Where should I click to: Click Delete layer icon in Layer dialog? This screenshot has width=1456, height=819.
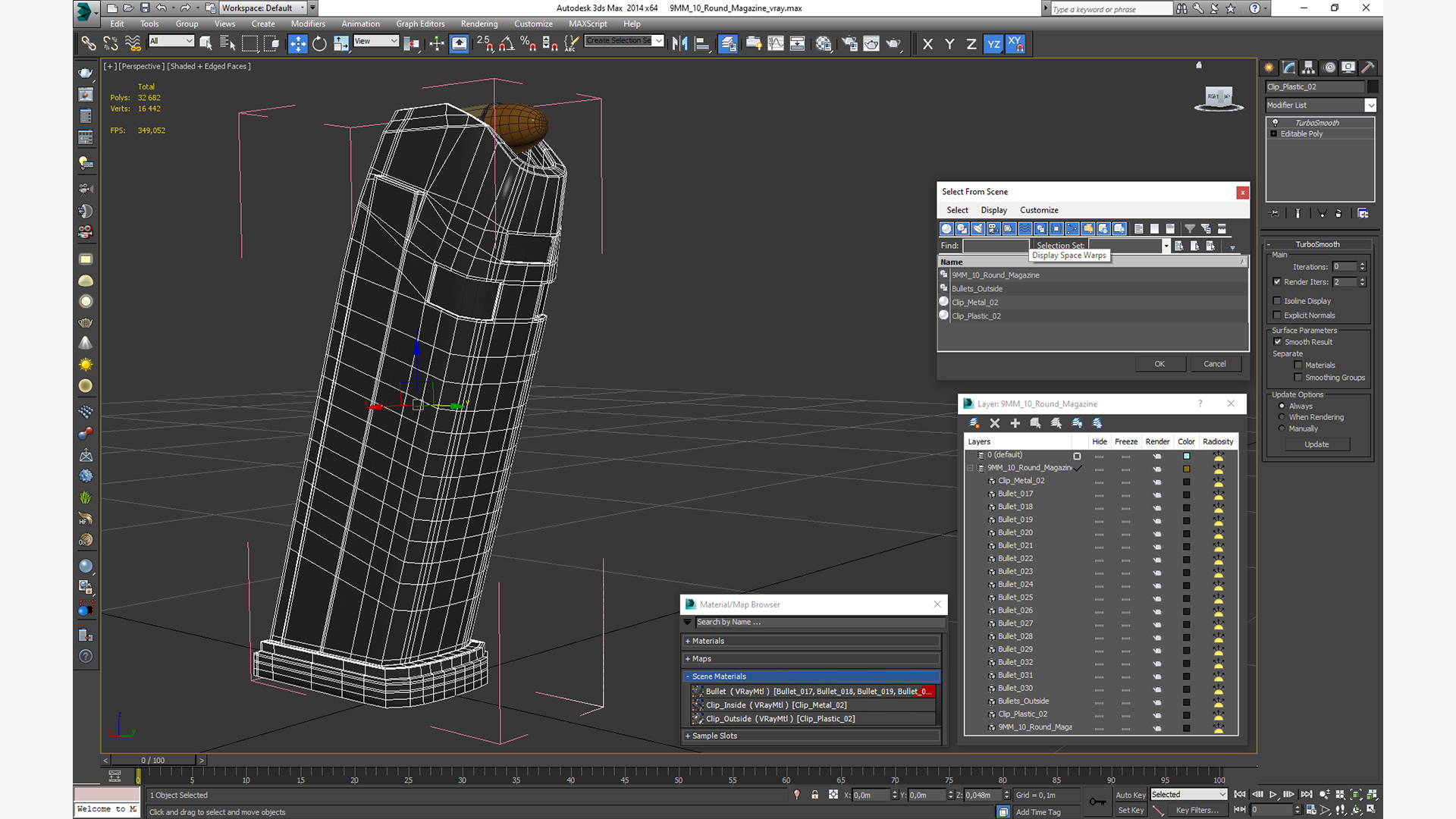(x=995, y=423)
